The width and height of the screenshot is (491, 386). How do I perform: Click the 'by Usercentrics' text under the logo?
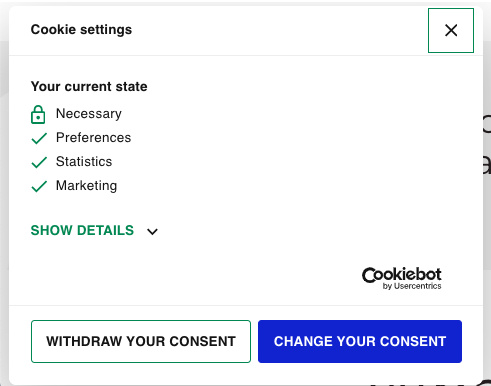pyautogui.click(x=412, y=286)
